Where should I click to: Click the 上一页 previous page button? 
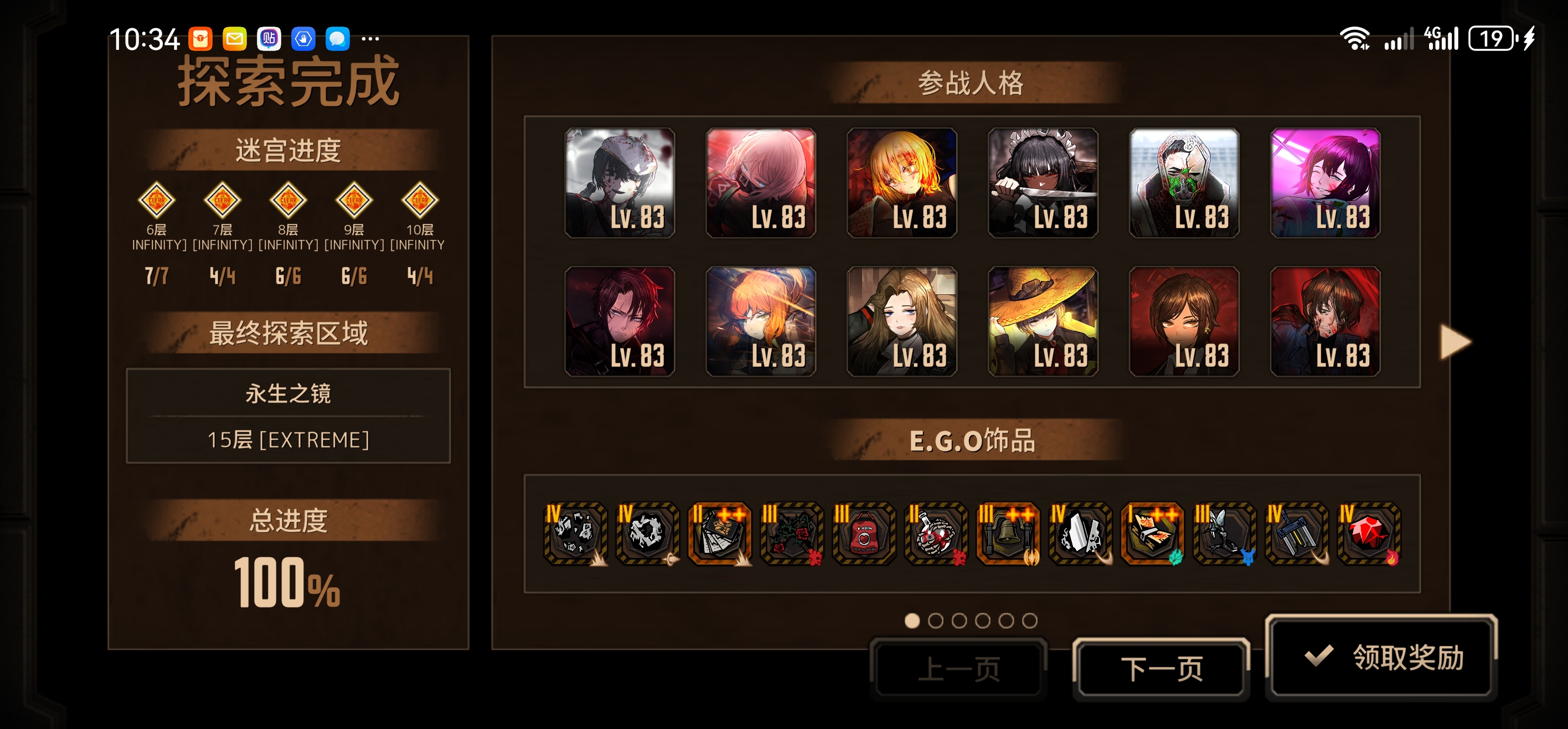(x=959, y=669)
